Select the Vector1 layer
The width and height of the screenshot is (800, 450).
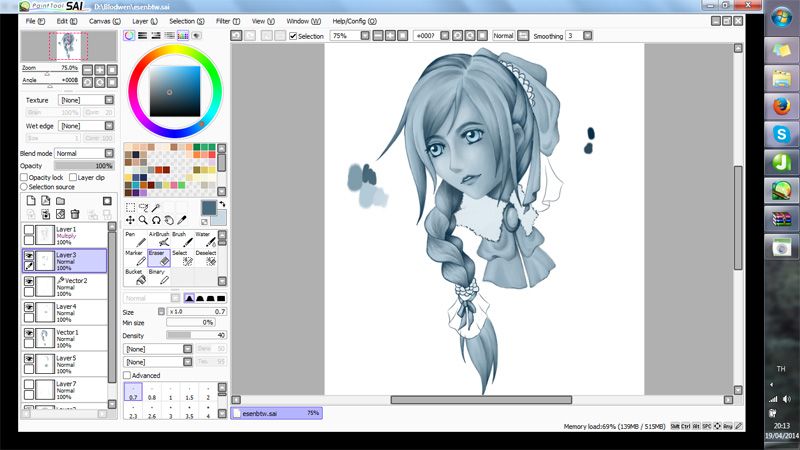point(65,338)
